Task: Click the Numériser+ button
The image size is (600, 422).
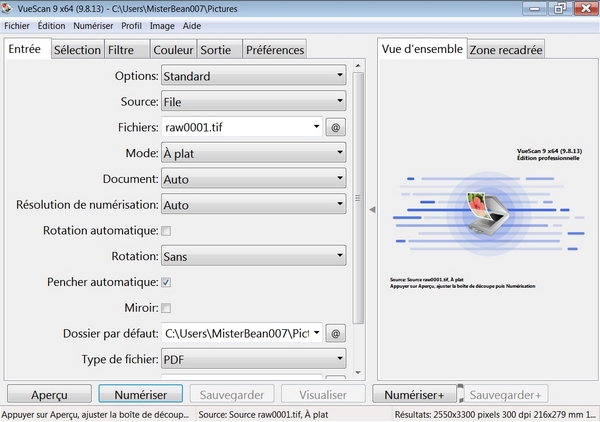Action: click(414, 394)
